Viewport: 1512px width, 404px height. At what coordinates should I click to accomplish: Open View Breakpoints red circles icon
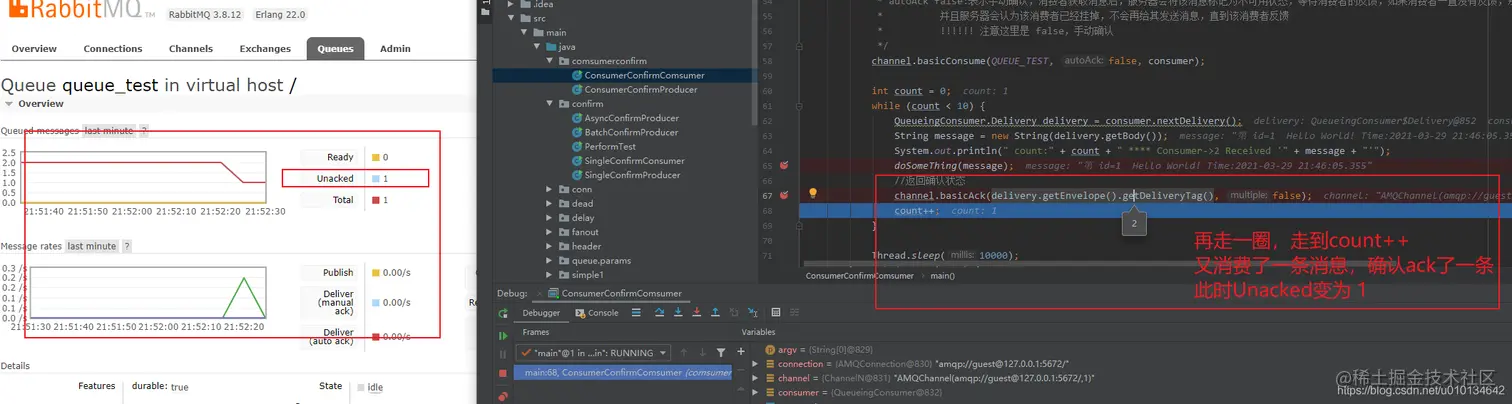(x=503, y=396)
